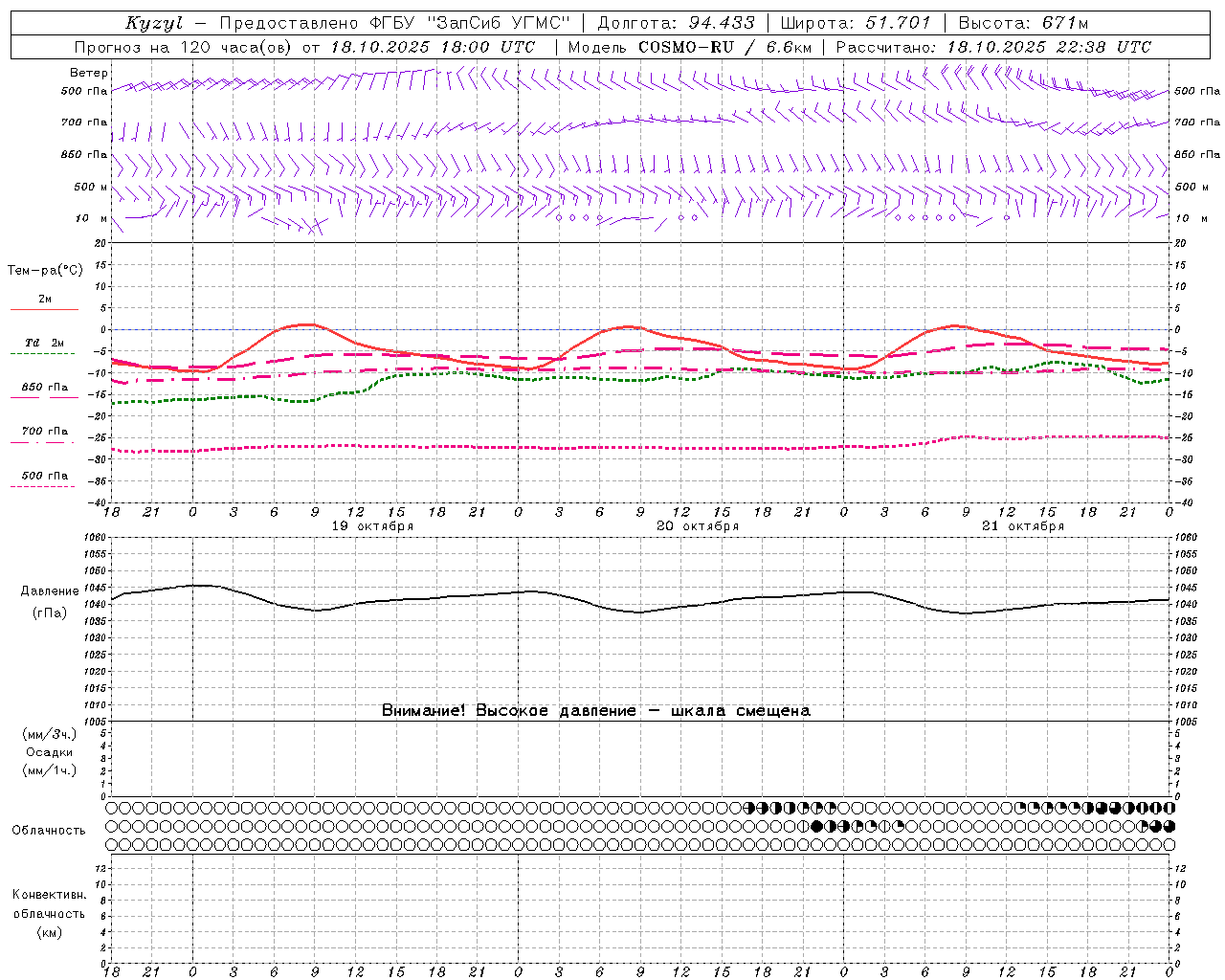Click the "Широта: 51.701" header value
The width and height of the screenshot is (1225, 980).
[x=856, y=23]
